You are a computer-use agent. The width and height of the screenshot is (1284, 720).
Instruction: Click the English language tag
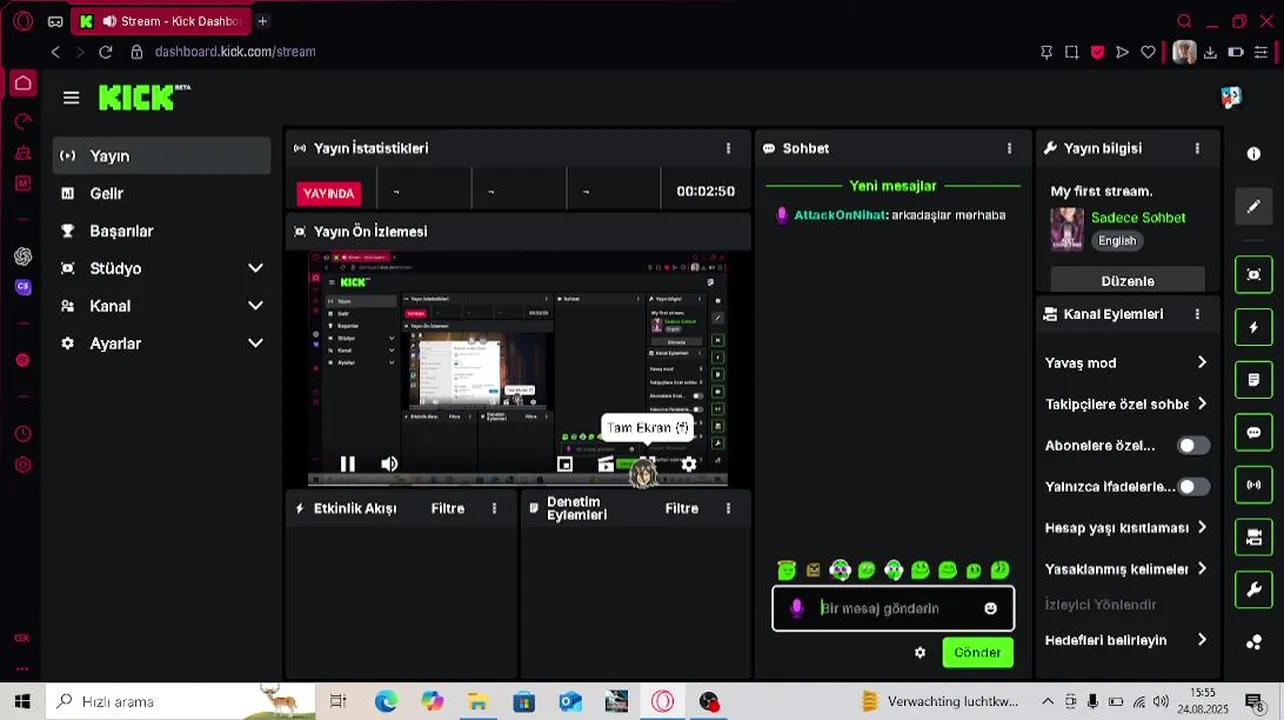point(1117,241)
